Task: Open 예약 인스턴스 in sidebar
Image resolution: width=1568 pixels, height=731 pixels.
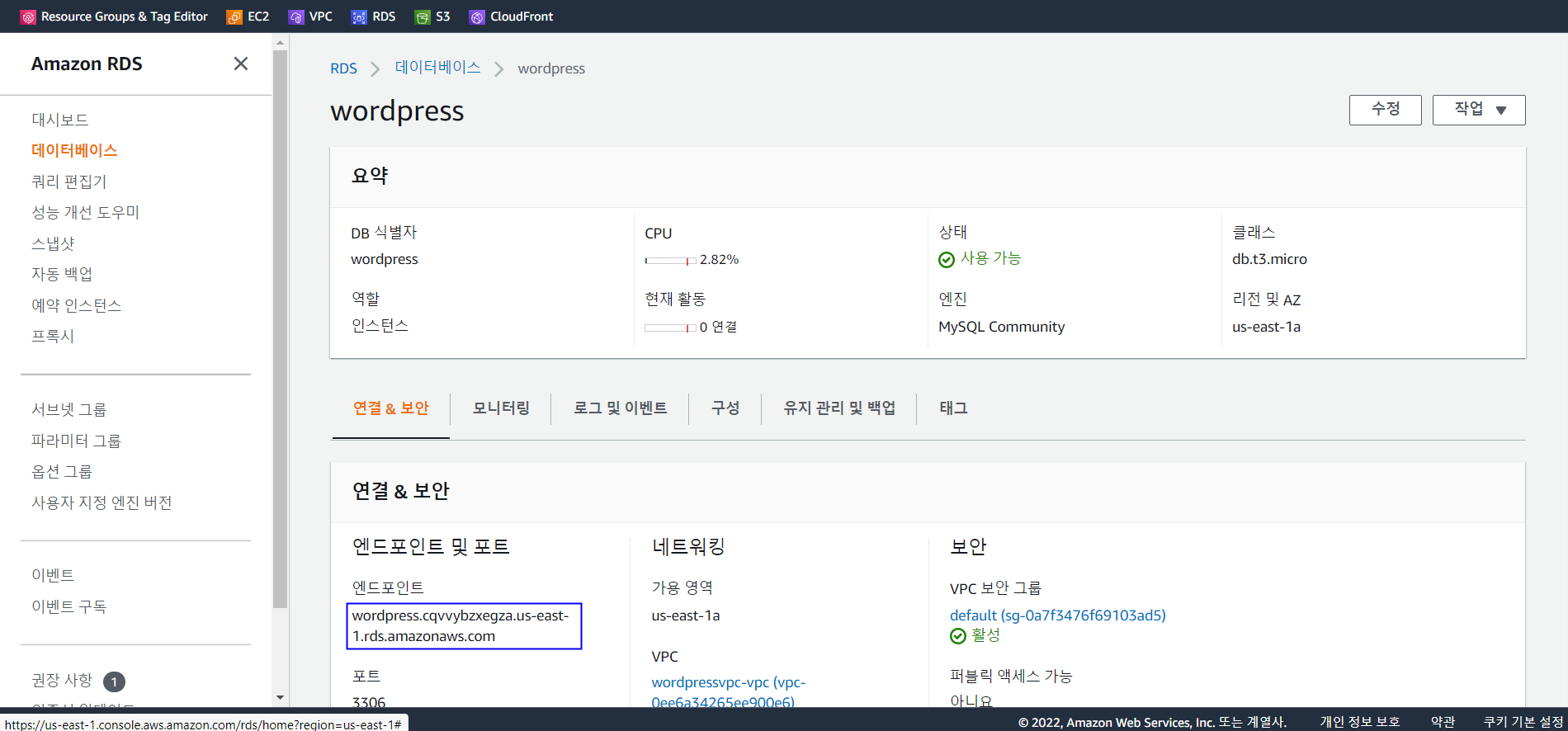Action: click(77, 305)
